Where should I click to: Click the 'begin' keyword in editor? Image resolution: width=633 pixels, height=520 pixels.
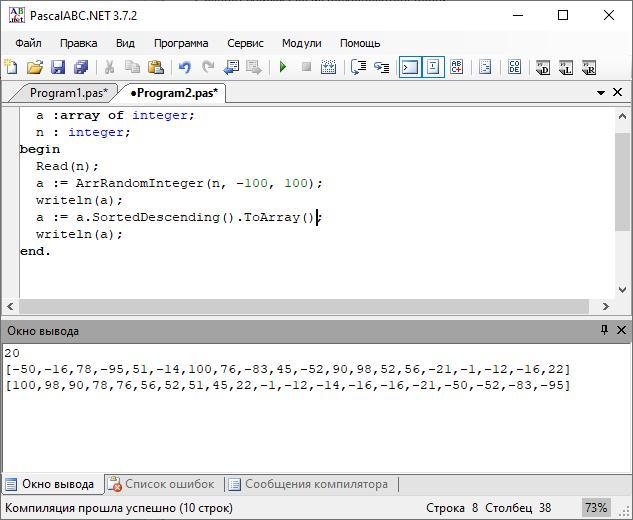tap(40, 149)
